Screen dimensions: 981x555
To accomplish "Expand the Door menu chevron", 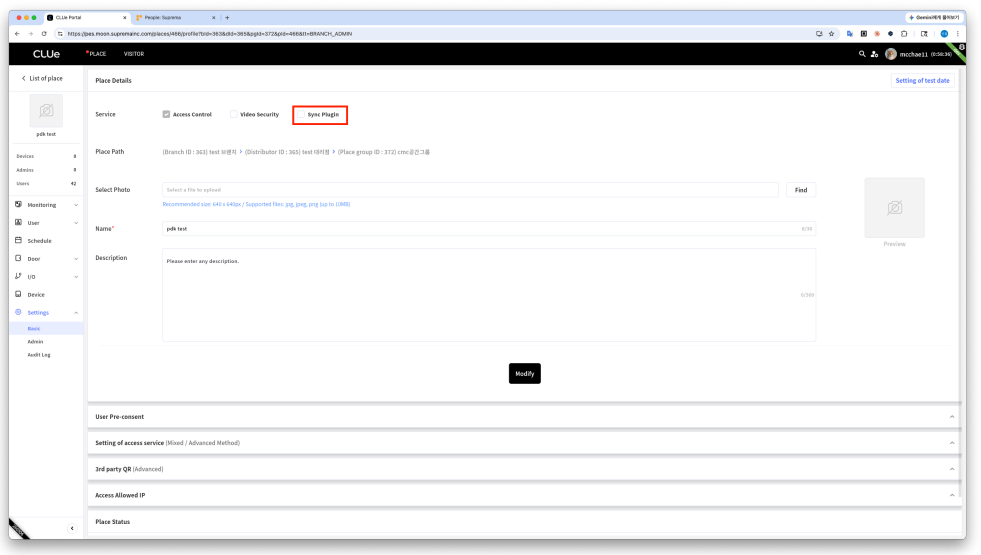I will [x=76, y=259].
